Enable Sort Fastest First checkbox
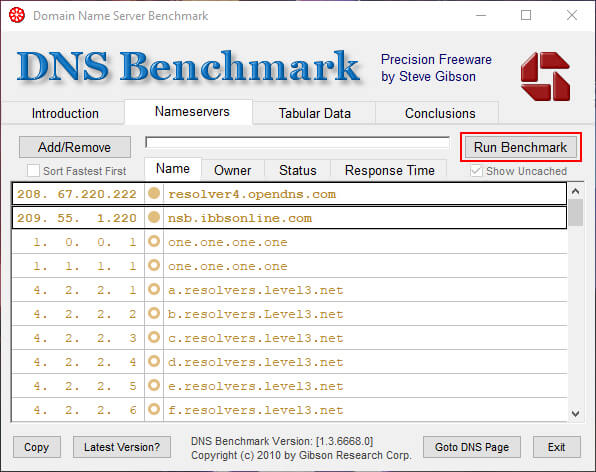The image size is (596, 472). click(x=33, y=171)
